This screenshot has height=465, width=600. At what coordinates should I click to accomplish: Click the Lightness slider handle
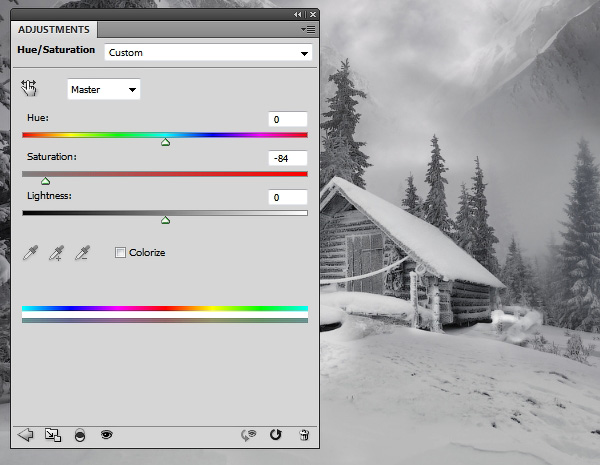point(165,220)
